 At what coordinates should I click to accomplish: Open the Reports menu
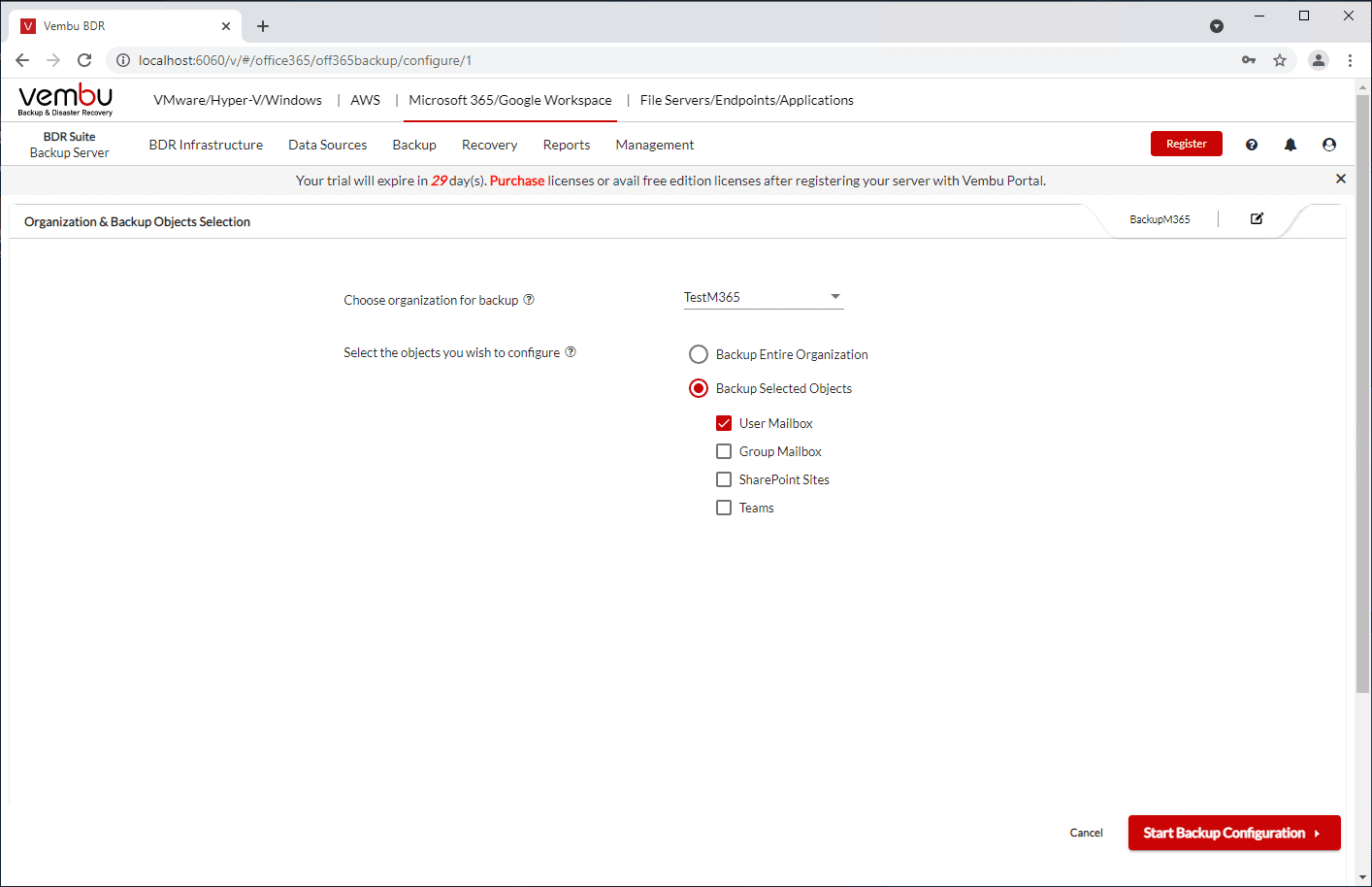click(567, 145)
